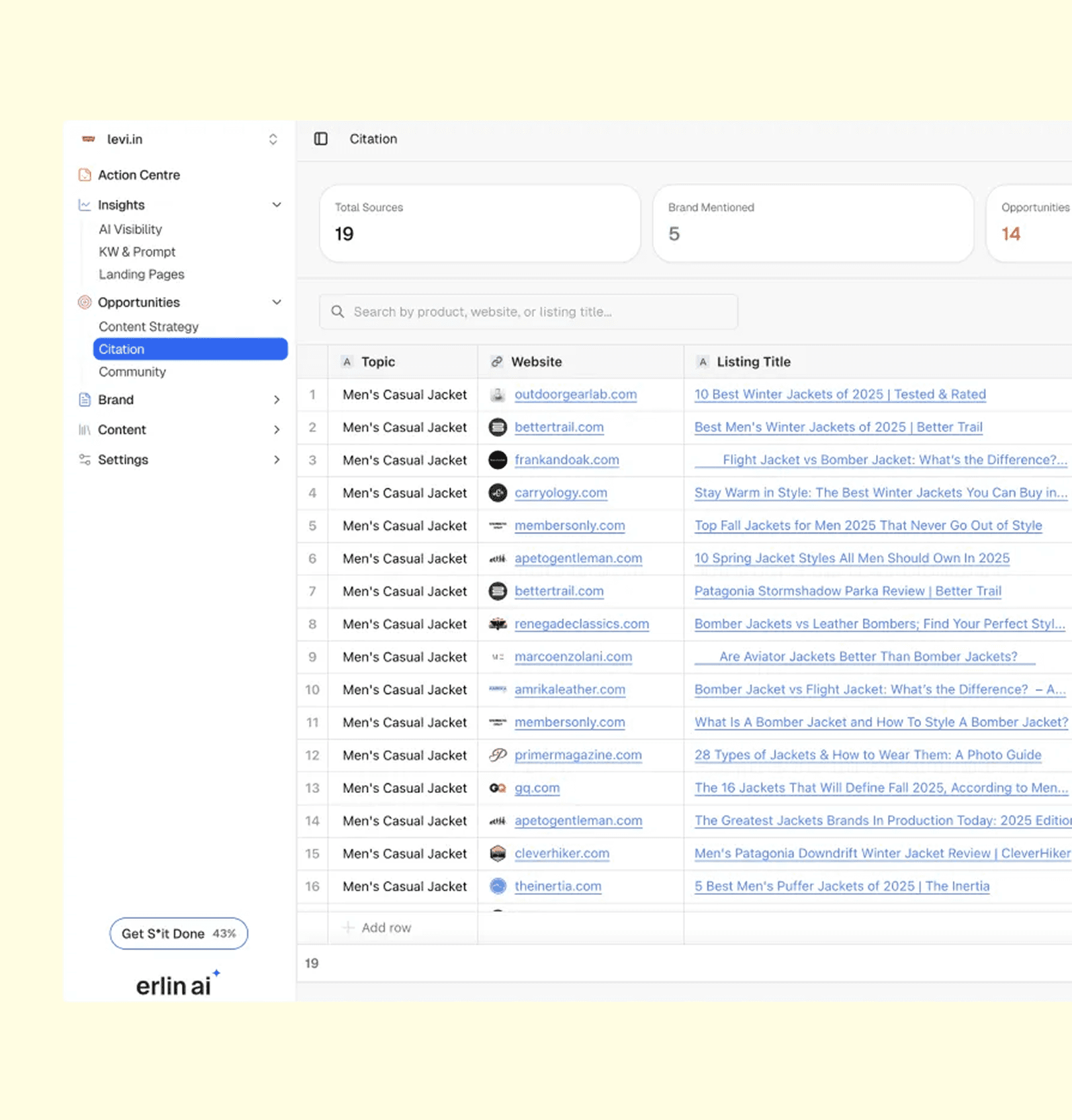The width and height of the screenshot is (1072, 1120).
Task: Click the Opportunities count card
Action: click(1030, 224)
